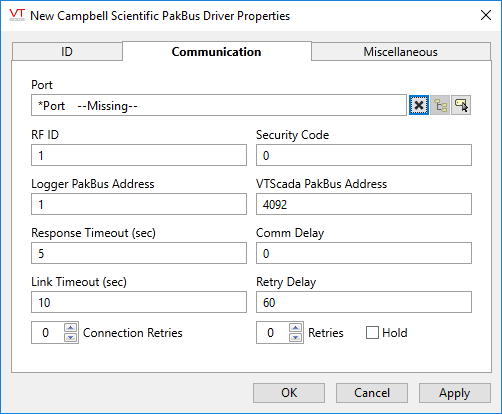Clear the Port selection with X icon
The width and height of the screenshot is (502, 414).
pyautogui.click(x=419, y=105)
